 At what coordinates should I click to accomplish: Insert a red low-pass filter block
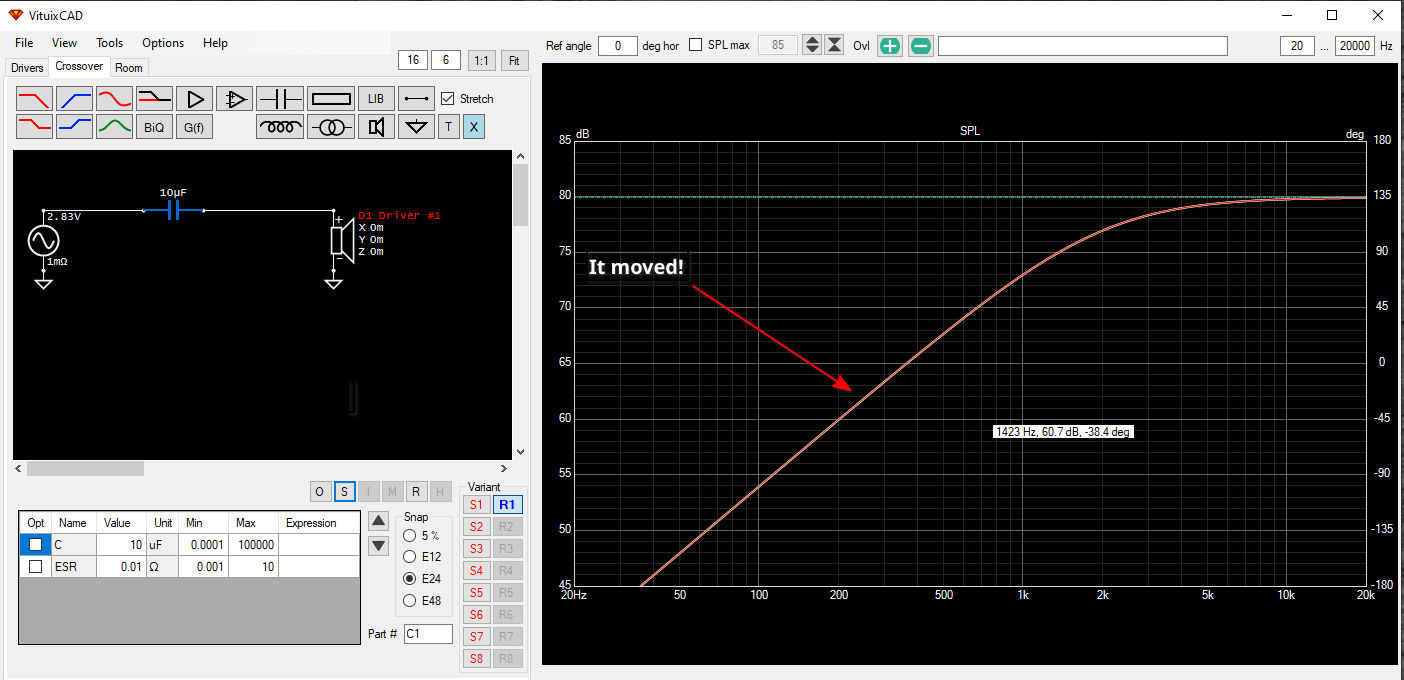pos(35,99)
